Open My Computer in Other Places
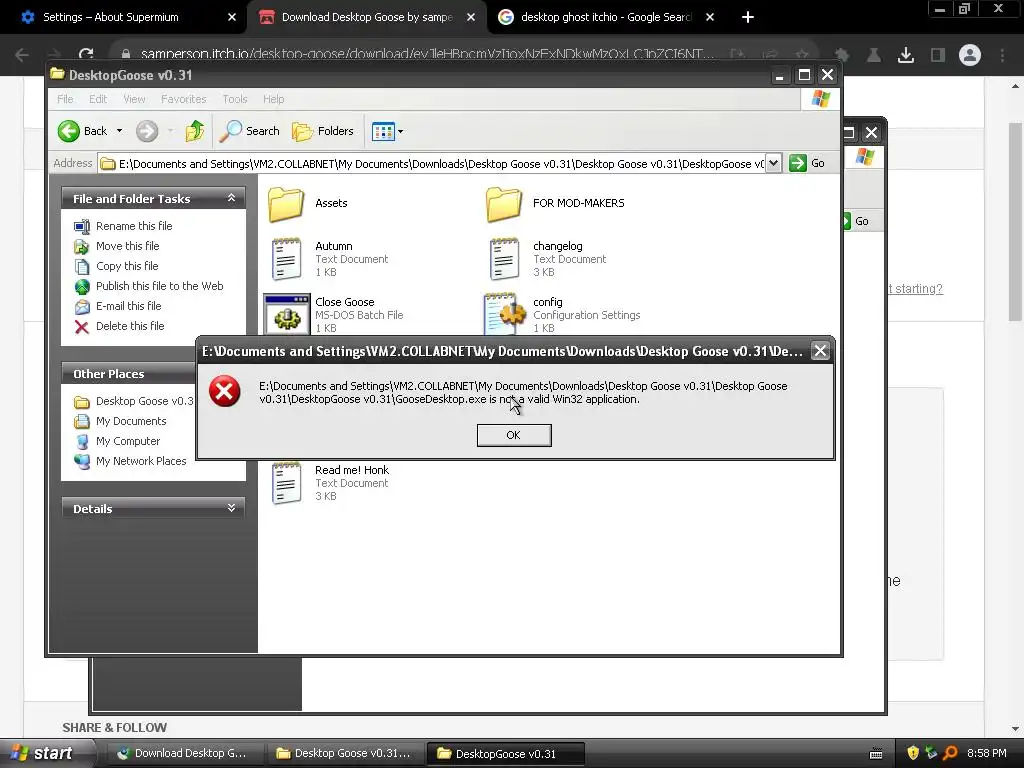The width and height of the screenshot is (1024, 768). click(127, 441)
